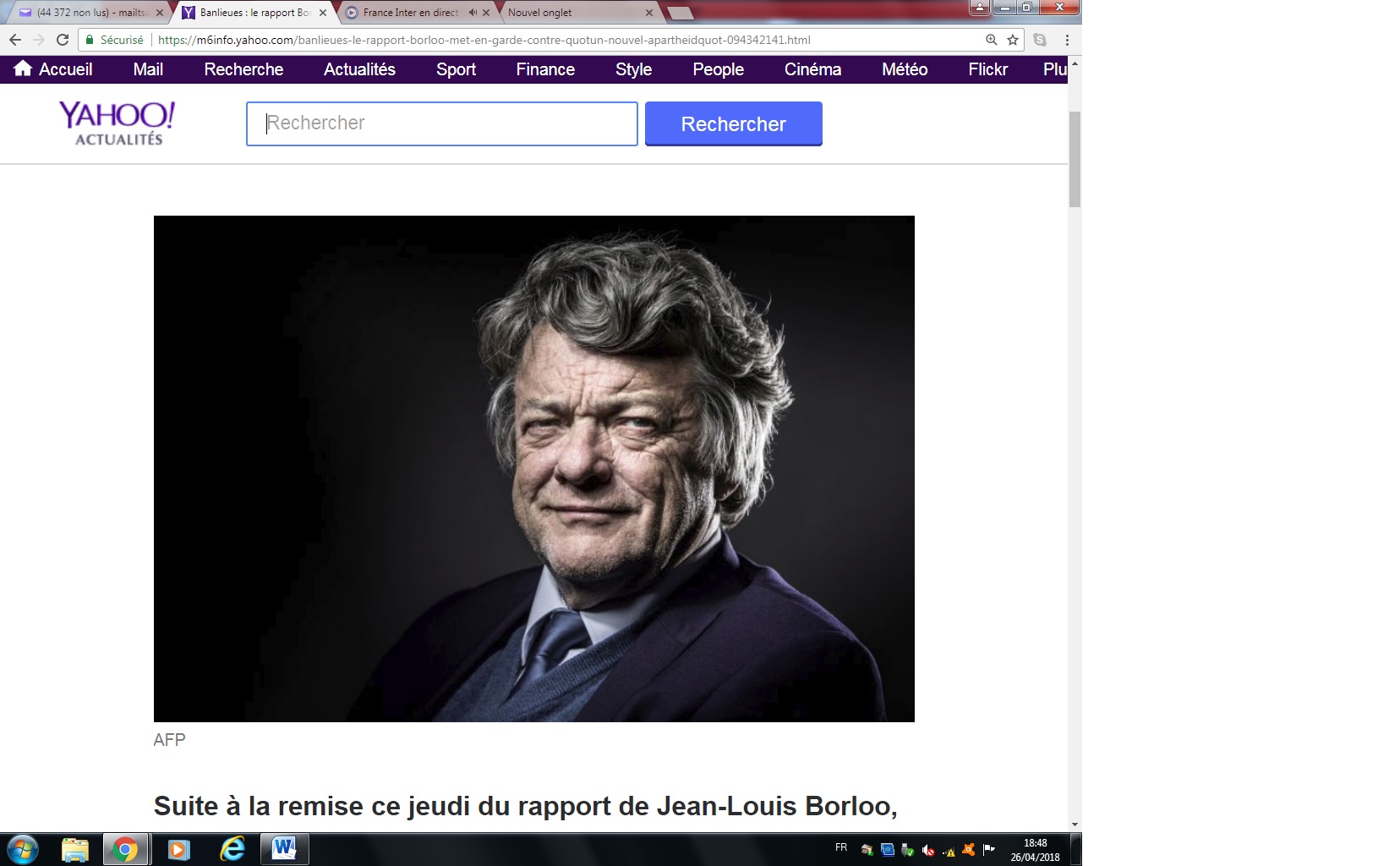
Task: Focus the Rechercher search input field
Action: [x=442, y=123]
